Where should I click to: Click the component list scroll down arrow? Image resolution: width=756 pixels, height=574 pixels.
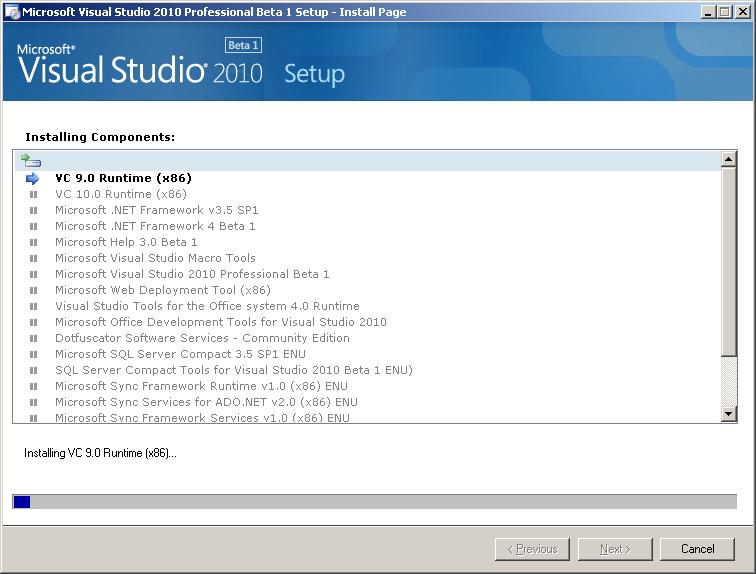pos(729,414)
